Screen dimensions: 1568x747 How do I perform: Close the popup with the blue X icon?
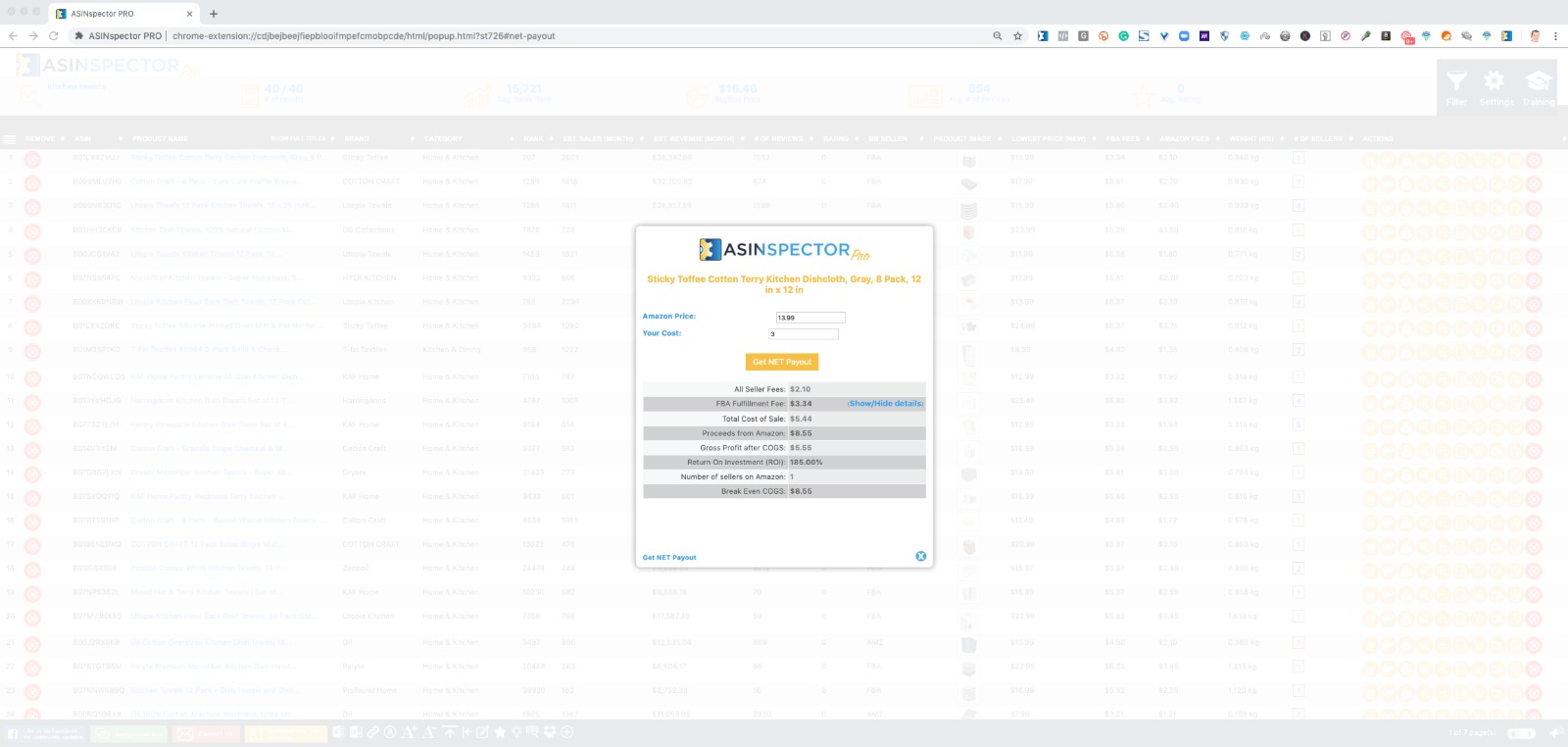tap(920, 556)
